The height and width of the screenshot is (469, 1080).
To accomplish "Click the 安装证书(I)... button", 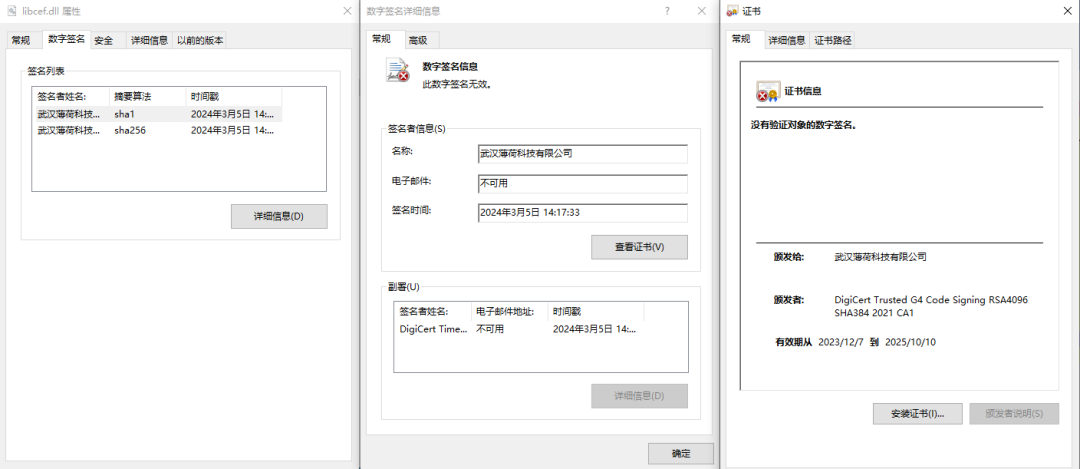I will [917, 414].
